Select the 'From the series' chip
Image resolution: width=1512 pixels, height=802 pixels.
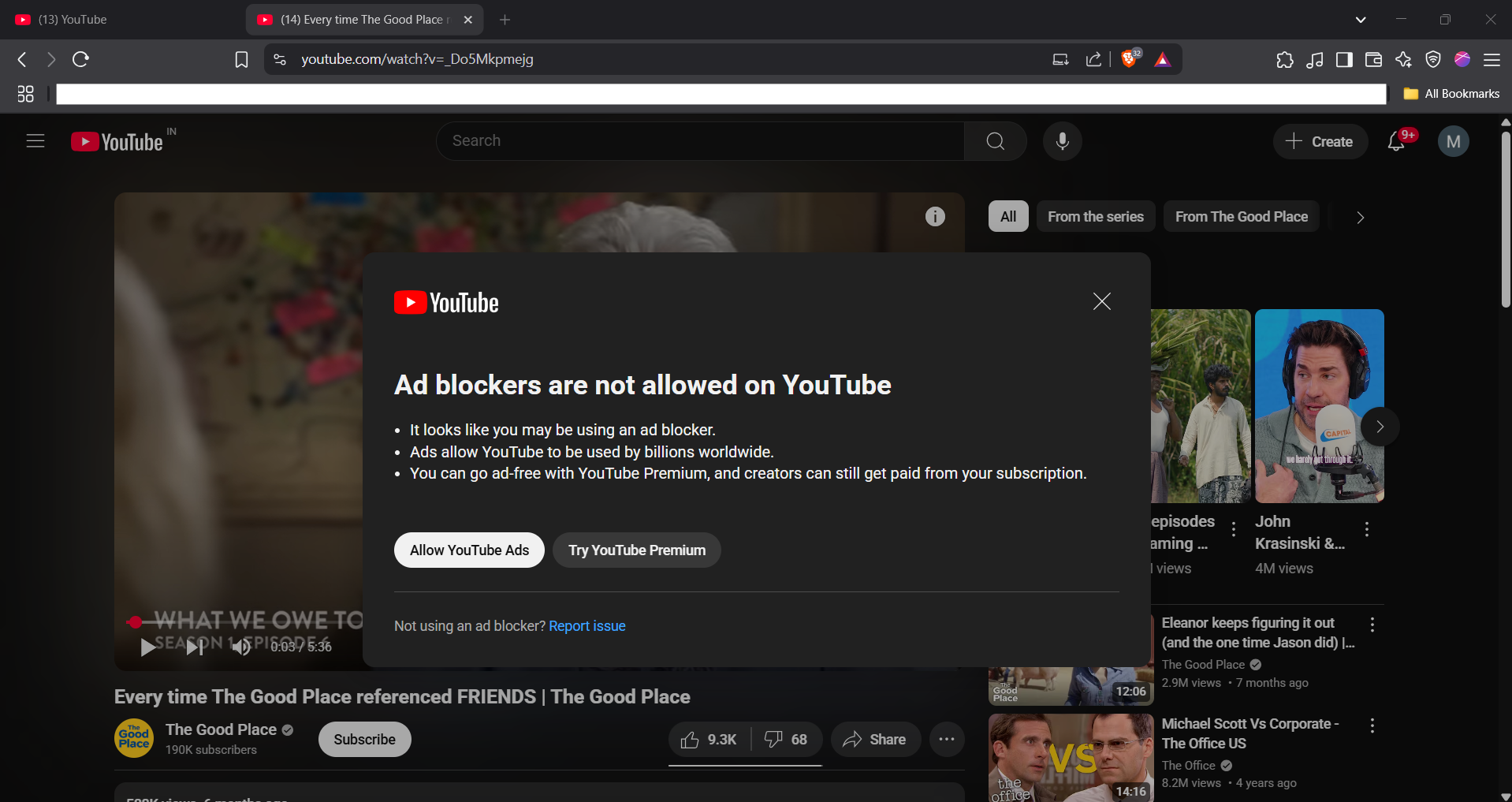coord(1095,217)
